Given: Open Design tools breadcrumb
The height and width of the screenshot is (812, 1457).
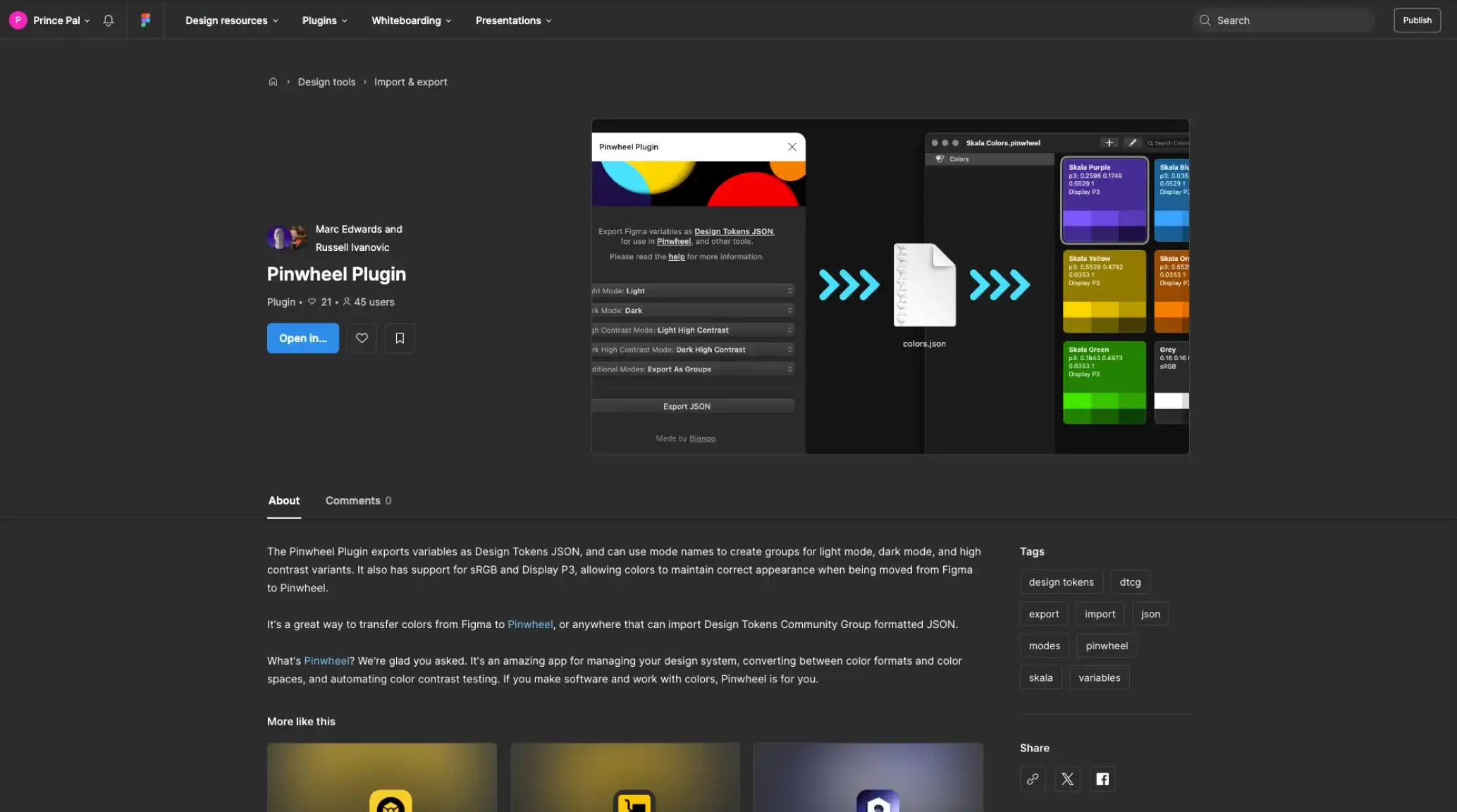Looking at the screenshot, I should [x=326, y=82].
